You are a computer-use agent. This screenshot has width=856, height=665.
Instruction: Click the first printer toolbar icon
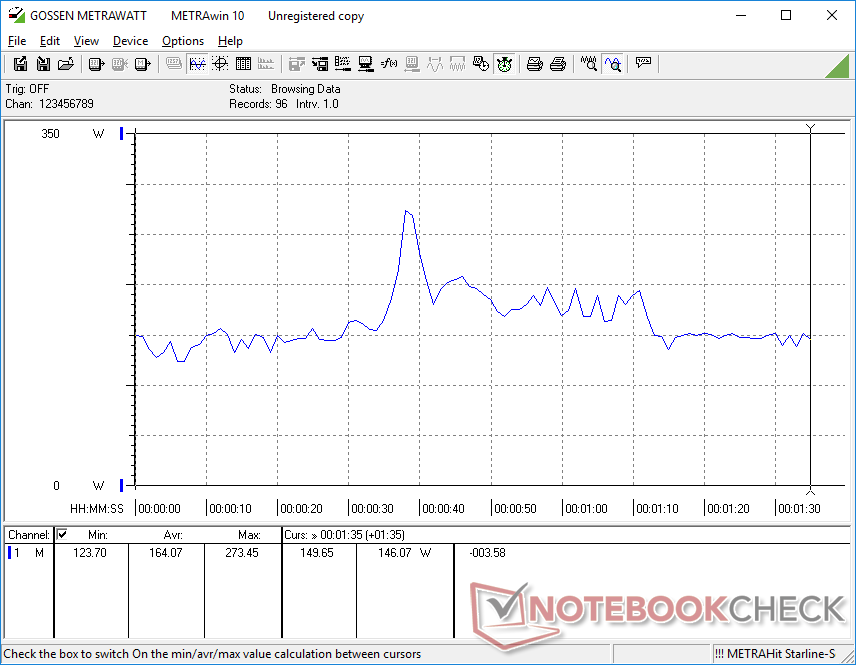pyautogui.click(x=534, y=64)
